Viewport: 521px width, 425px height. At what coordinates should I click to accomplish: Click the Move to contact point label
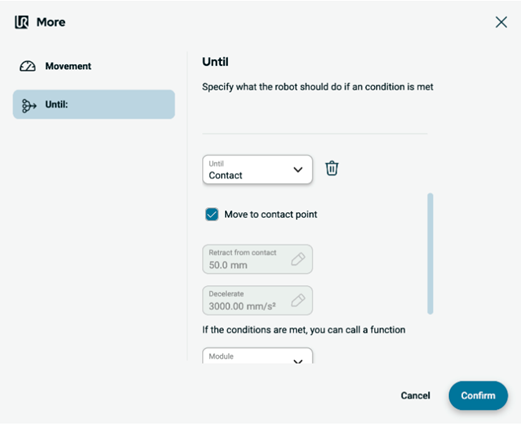tap(271, 214)
